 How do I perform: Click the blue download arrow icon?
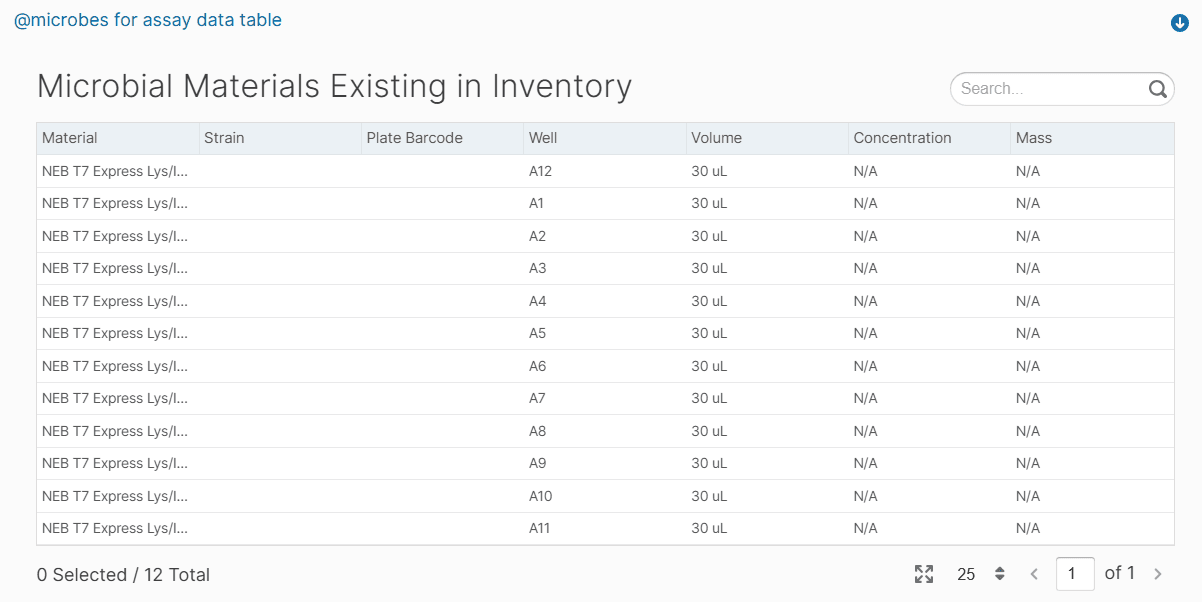(1179, 23)
